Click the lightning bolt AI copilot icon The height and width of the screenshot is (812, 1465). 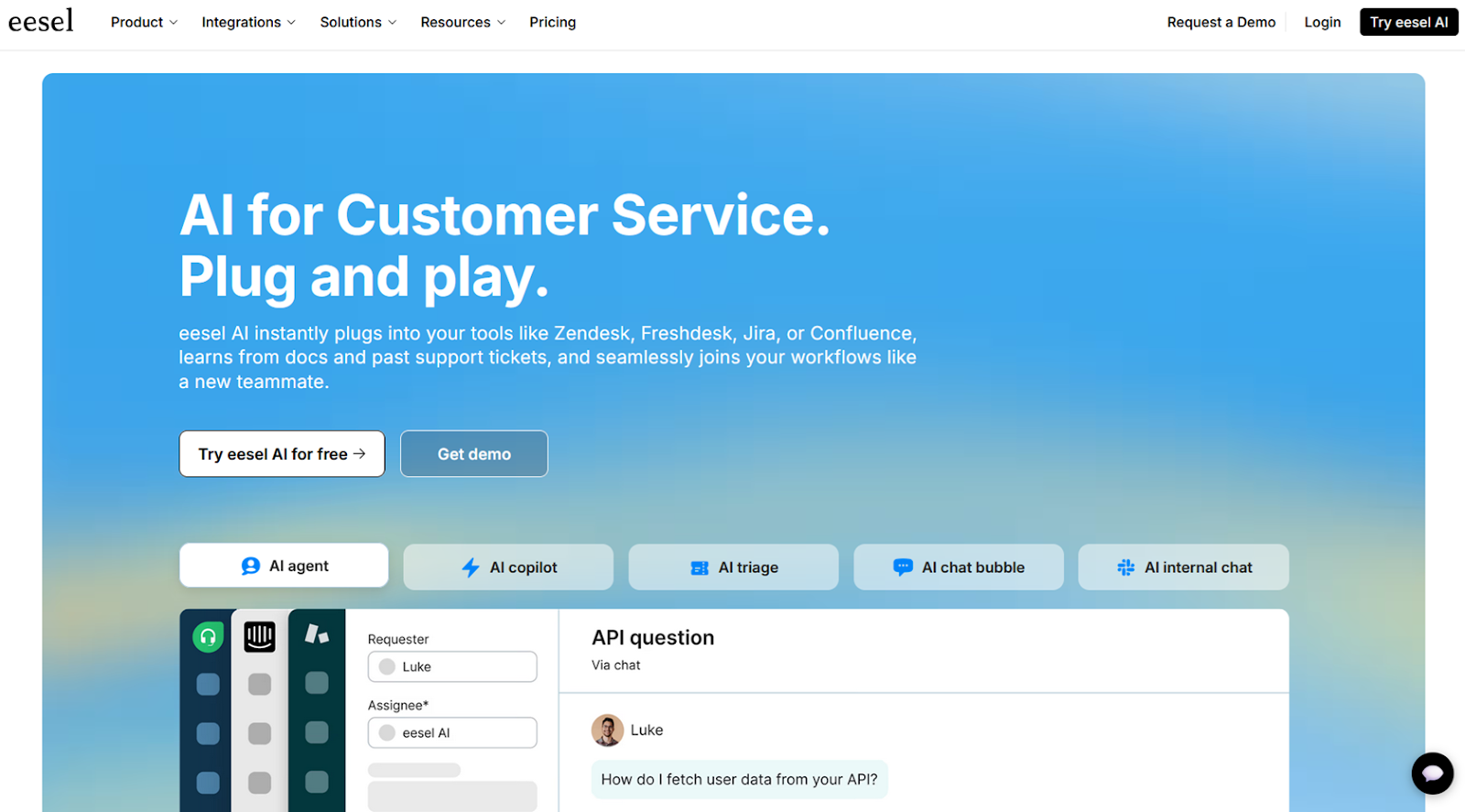pos(471,568)
